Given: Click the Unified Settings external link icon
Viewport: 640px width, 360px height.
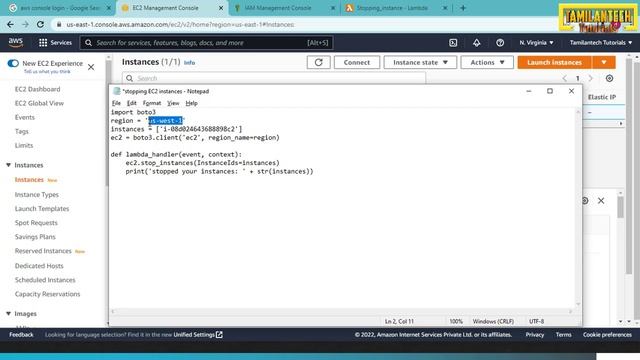Looking at the screenshot, I should [x=219, y=335].
